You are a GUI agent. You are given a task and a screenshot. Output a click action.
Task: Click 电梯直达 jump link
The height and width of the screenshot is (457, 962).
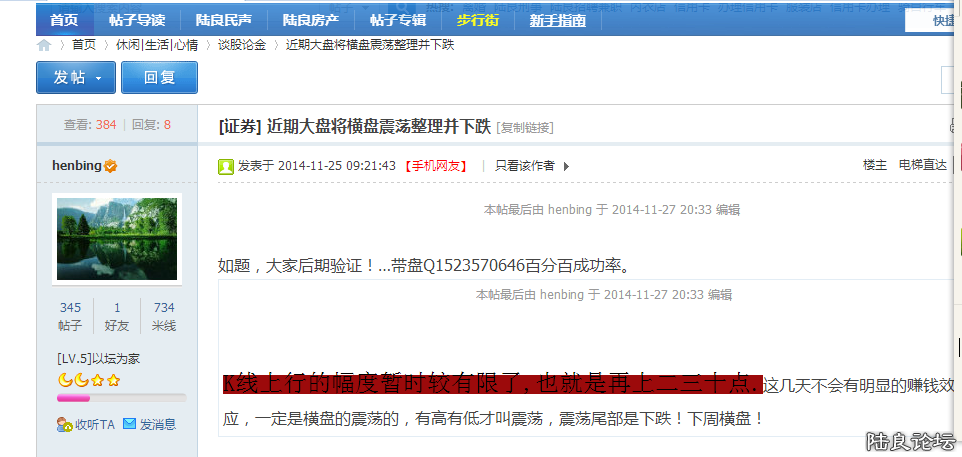click(x=923, y=165)
